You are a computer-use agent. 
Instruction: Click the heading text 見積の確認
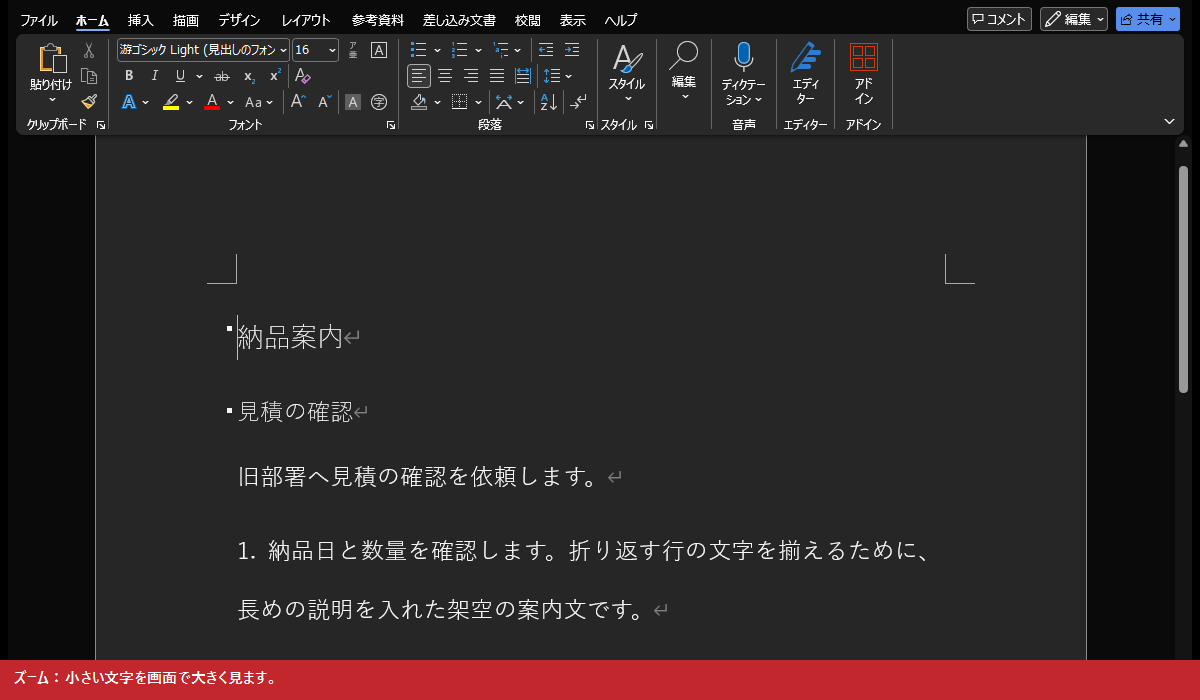point(295,412)
